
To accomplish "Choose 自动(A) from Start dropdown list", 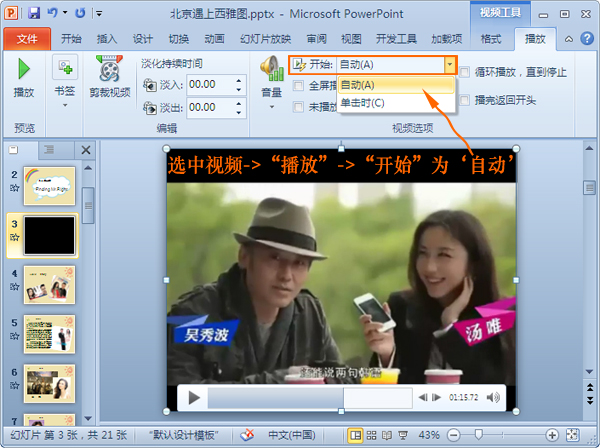I will point(396,85).
